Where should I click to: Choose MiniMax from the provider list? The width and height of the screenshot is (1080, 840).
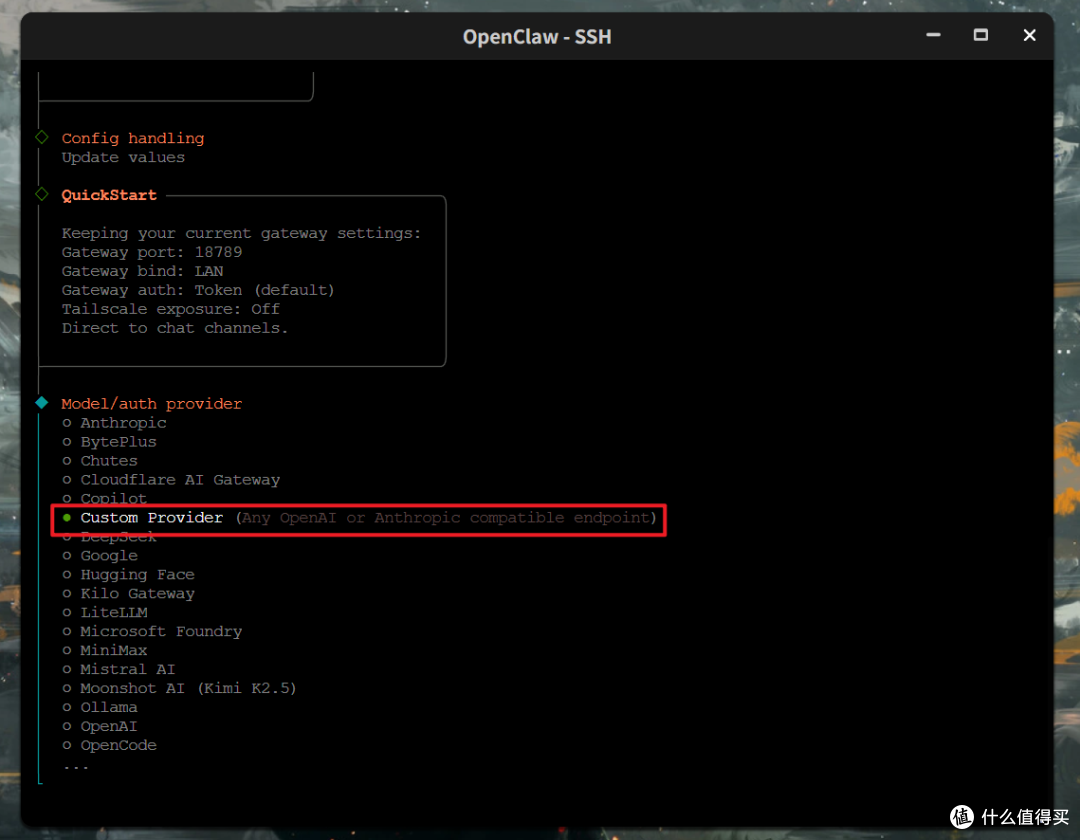[x=105, y=650]
